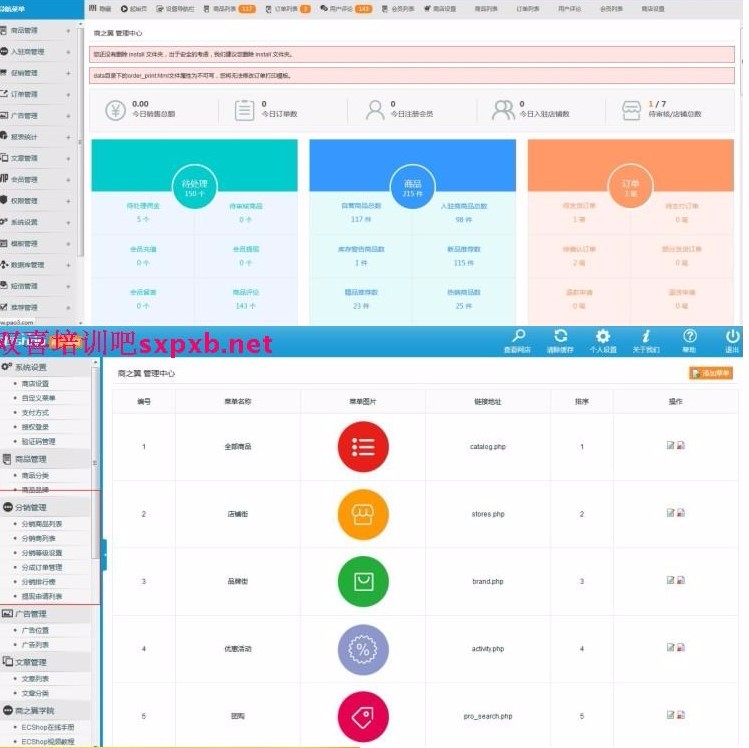Click the 添加菜单 orange button
Image resolution: width=749 pixels, height=748 pixels.
tap(711, 373)
